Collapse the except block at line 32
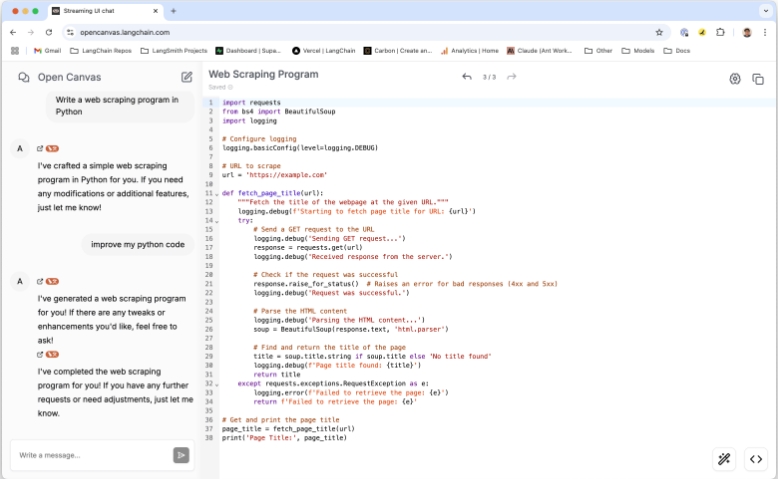 (216, 384)
